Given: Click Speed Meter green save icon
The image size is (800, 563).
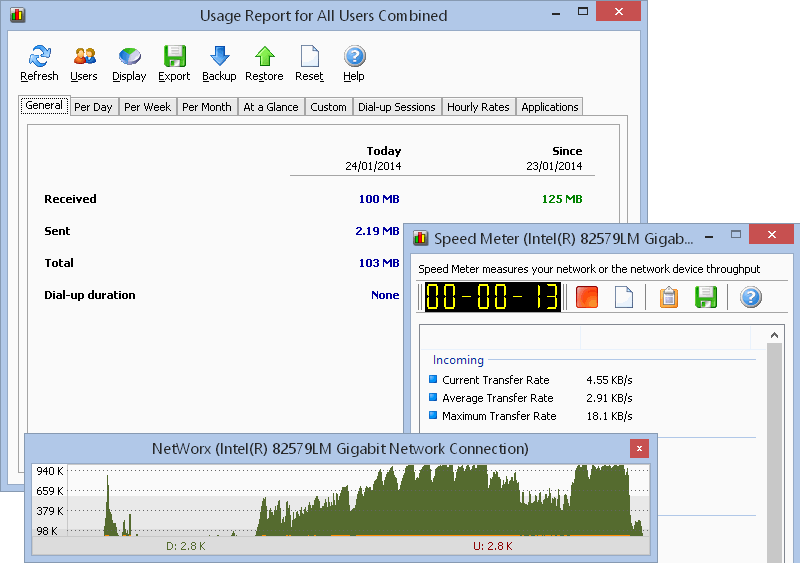Looking at the screenshot, I should tap(706, 297).
